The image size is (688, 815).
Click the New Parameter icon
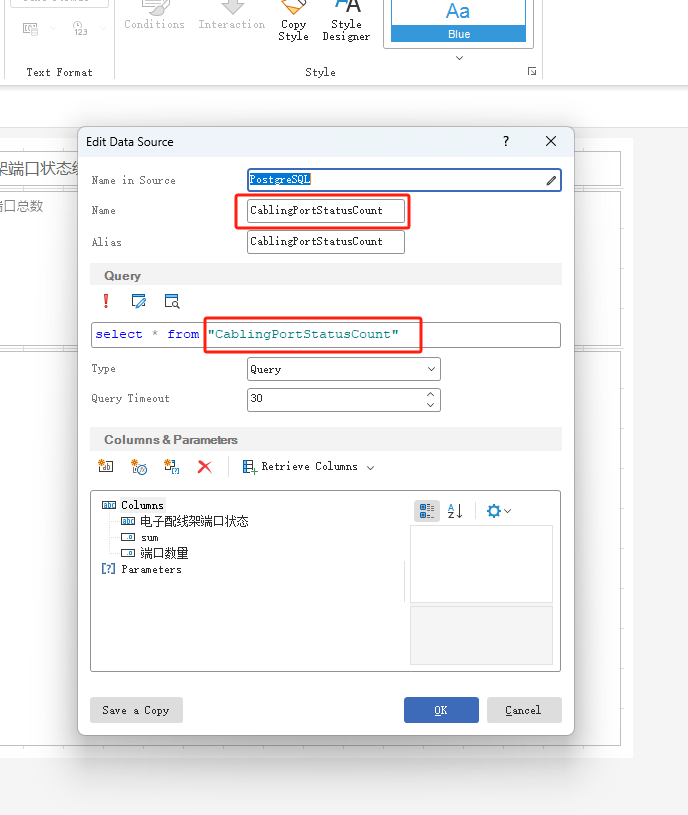171,466
